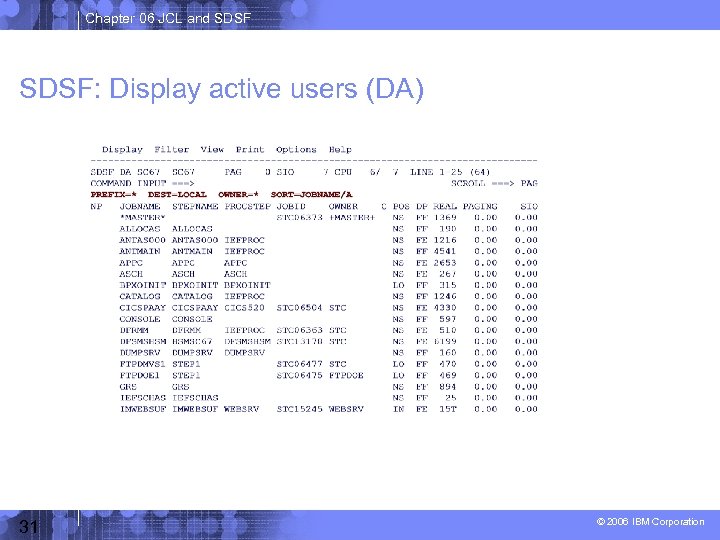Click REAL value 4541 for ANTMAIN
This screenshot has width=720, height=540.
445,251
